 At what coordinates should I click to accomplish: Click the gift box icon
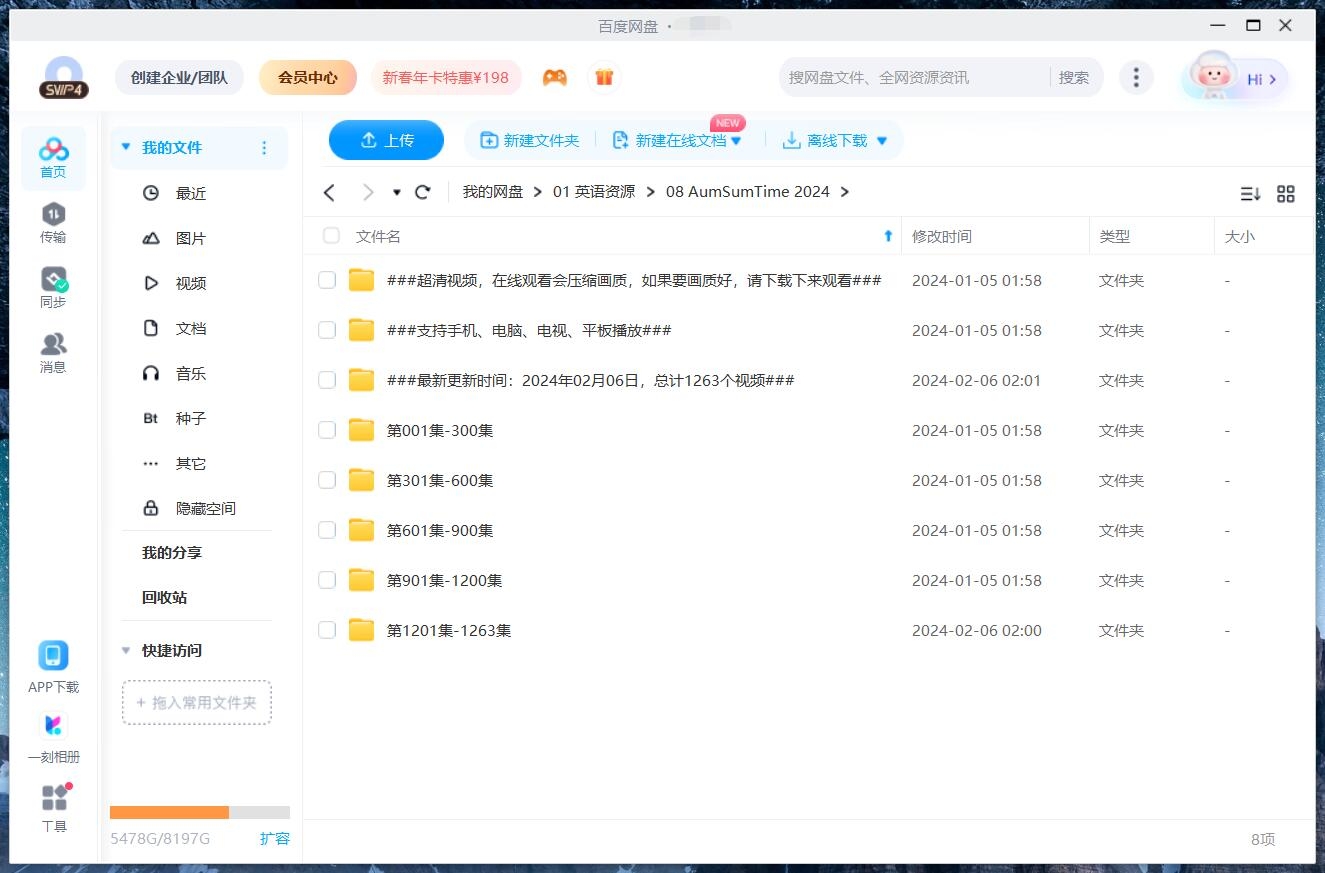click(x=604, y=77)
